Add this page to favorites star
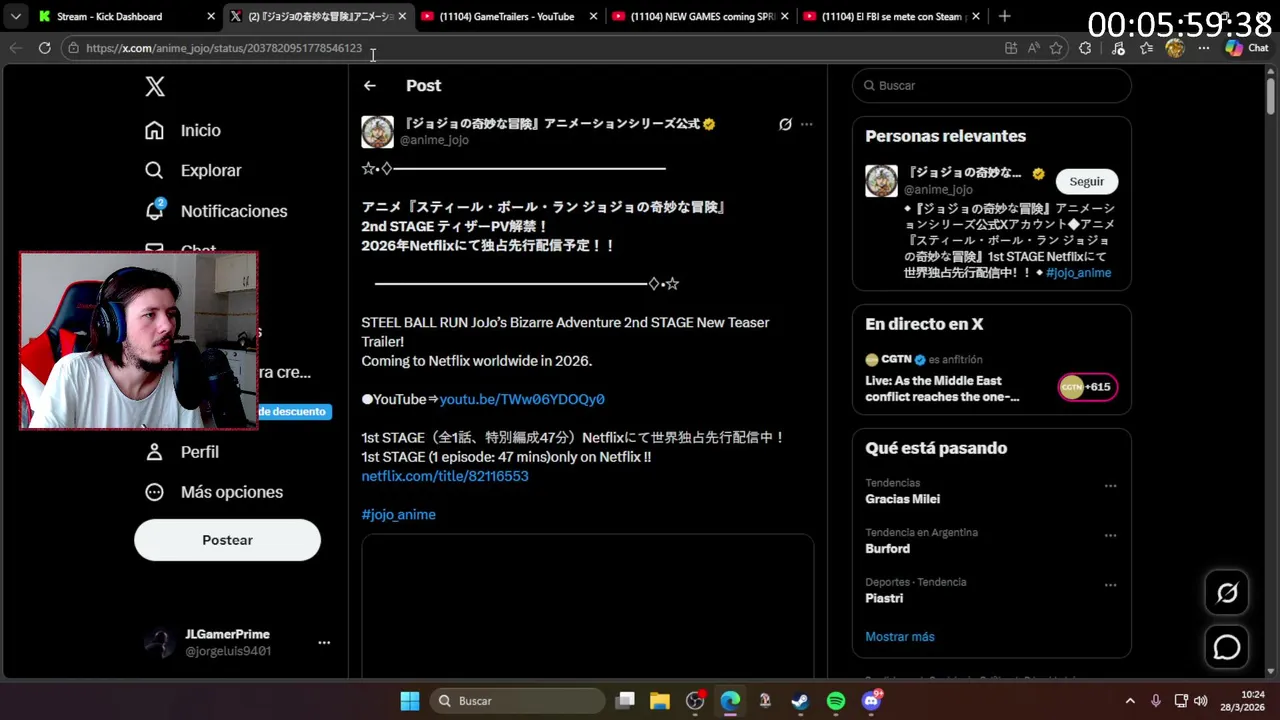Viewport: 1280px width, 720px height. click(1056, 48)
